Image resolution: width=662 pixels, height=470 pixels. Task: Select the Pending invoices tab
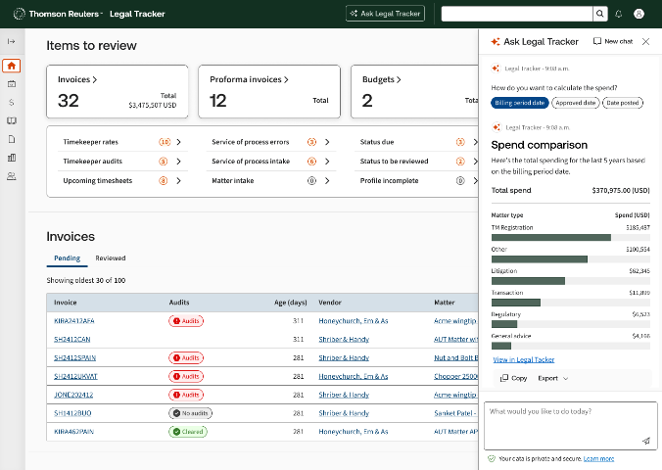[x=67, y=258]
